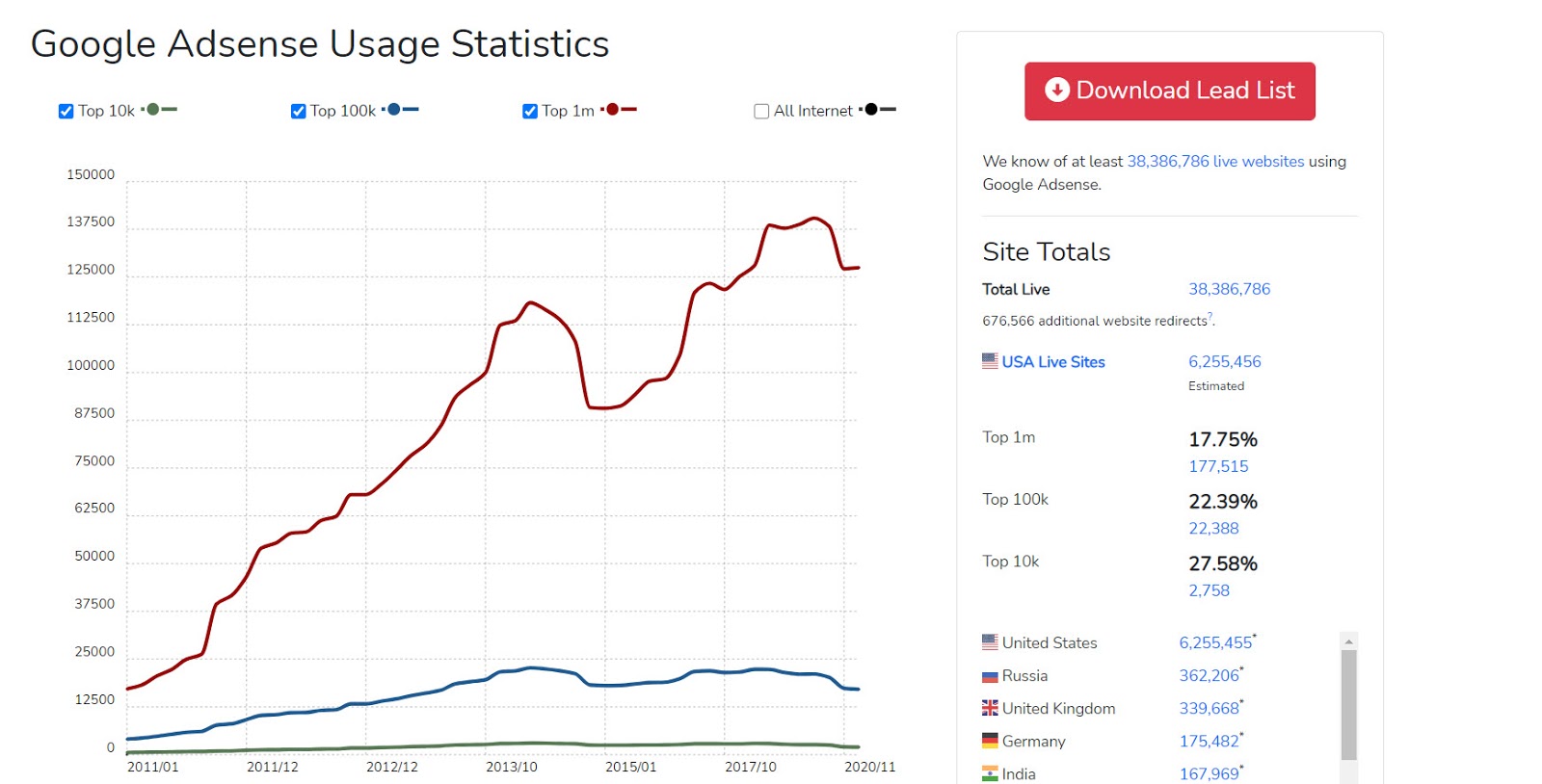Click the green Top 10k legend marker
1542x784 pixels.
click(159, 110)
